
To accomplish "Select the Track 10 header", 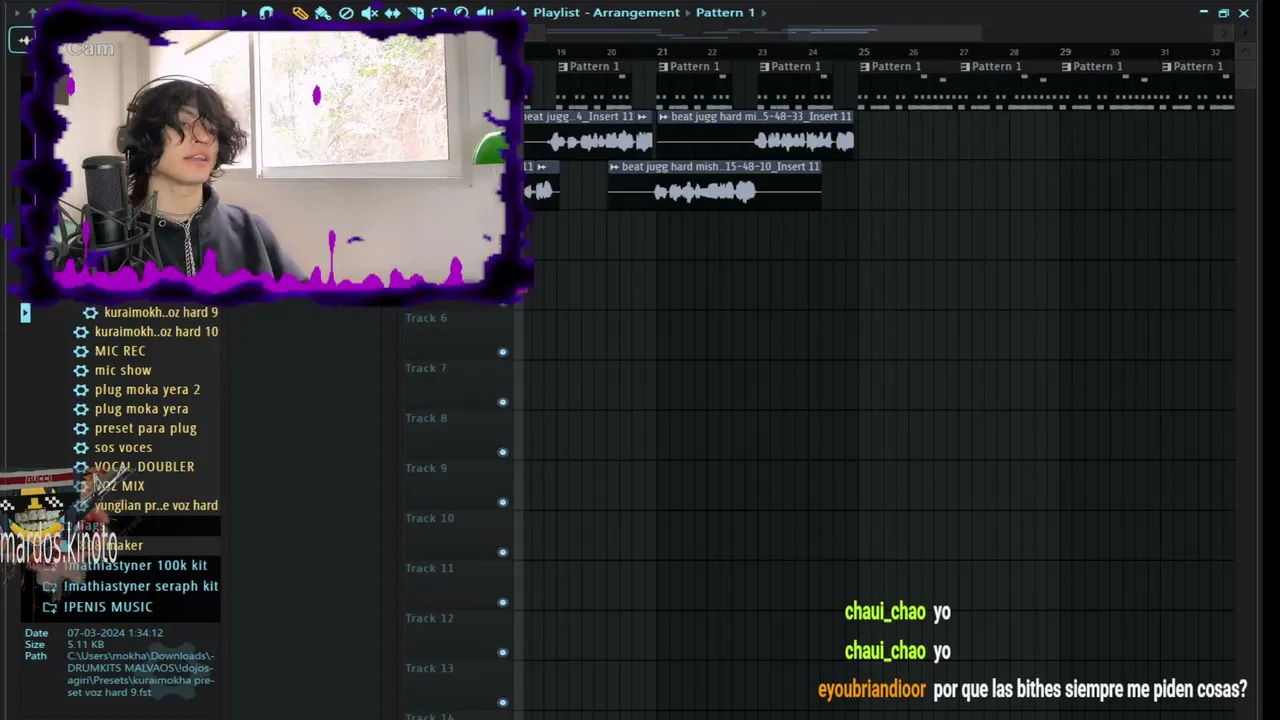I will tap(456, 533).
